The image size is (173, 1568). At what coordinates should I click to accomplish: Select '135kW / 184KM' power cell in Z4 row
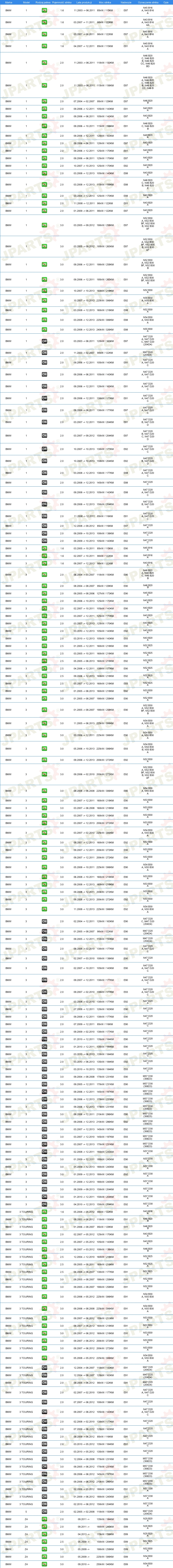[x=105, y=1519]
